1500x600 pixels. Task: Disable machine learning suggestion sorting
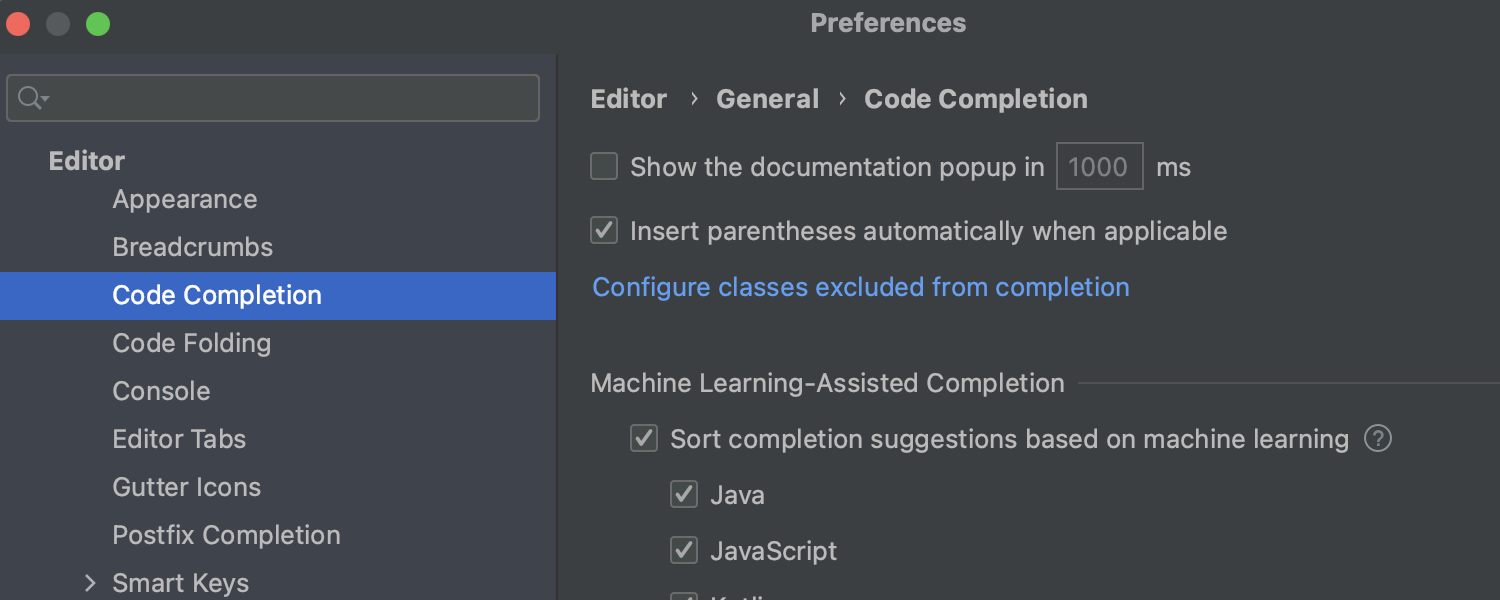tap(644, 439)
